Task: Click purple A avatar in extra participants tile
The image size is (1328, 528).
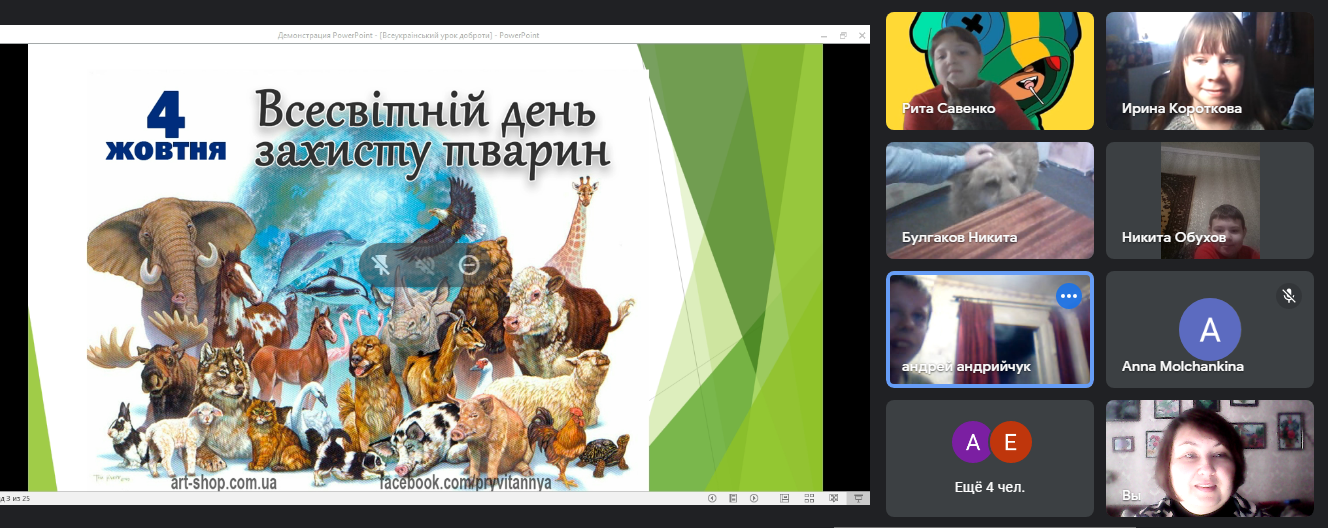Action: point(970,443)
